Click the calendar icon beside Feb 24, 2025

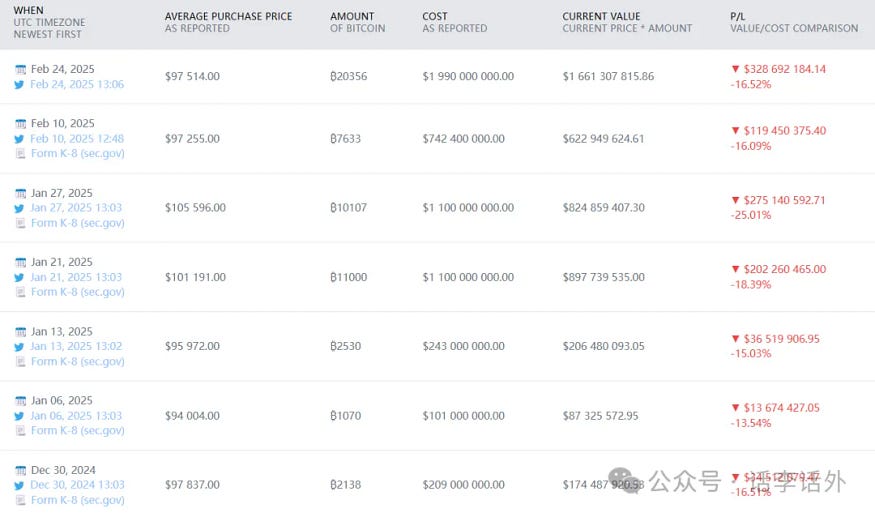pos(20,70)
